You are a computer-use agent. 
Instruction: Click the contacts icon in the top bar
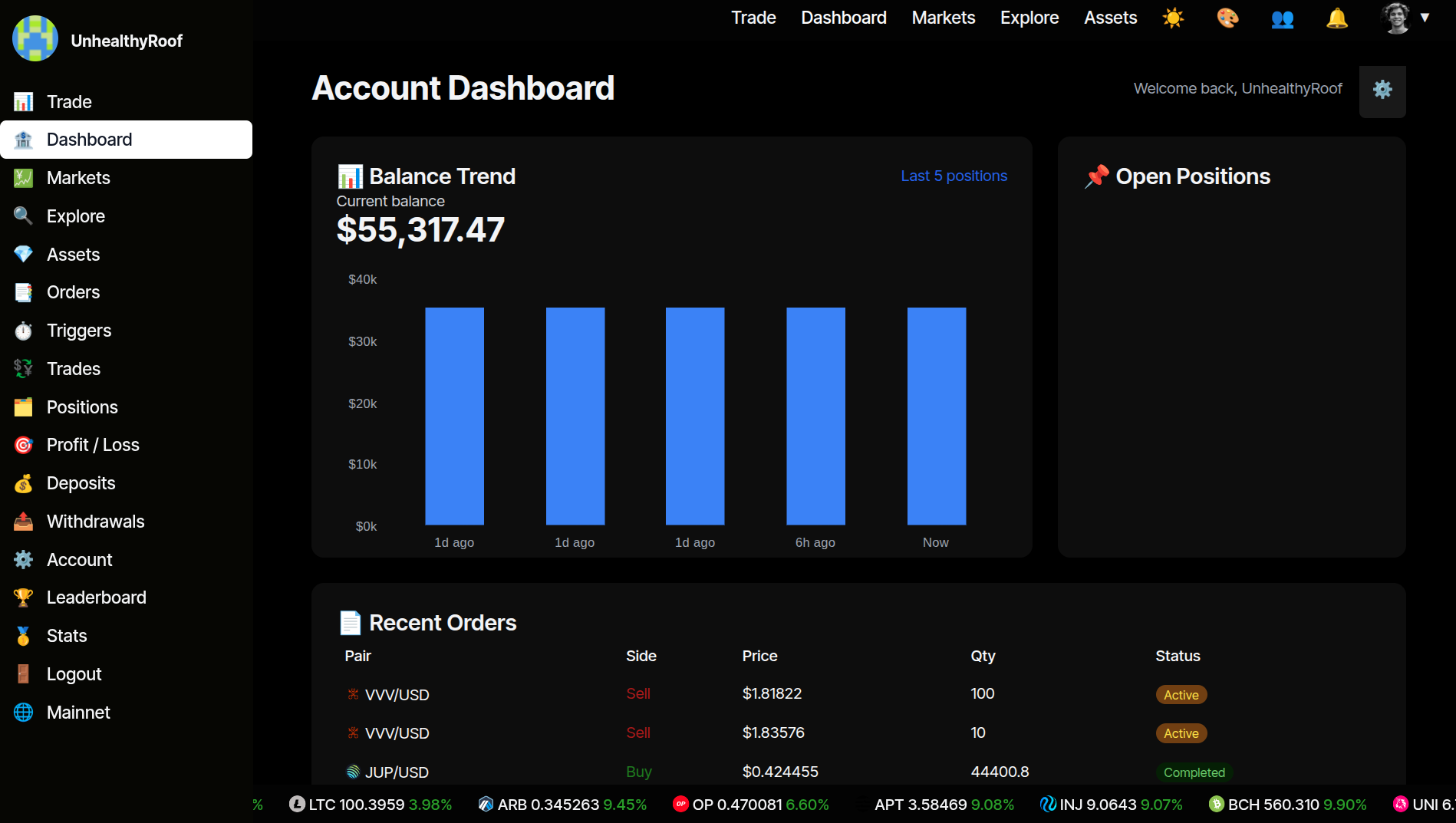click(1282, 18)
